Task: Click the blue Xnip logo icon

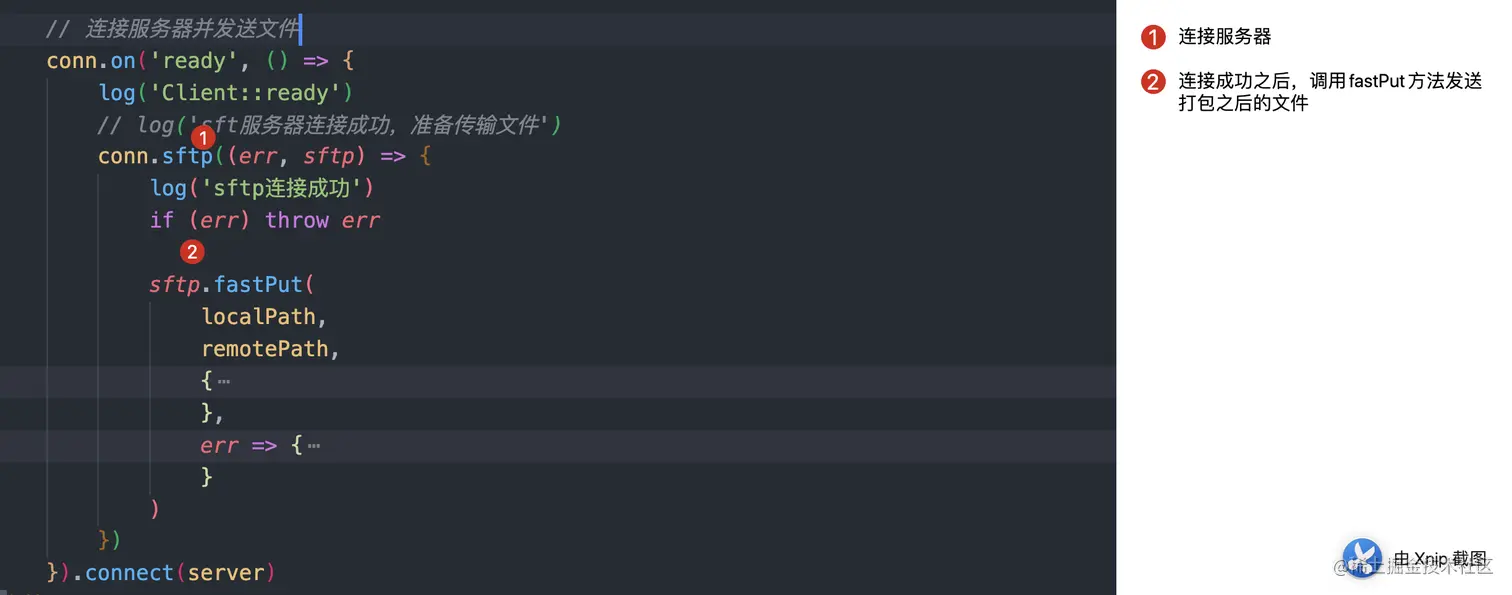Action: [1362, 558]
